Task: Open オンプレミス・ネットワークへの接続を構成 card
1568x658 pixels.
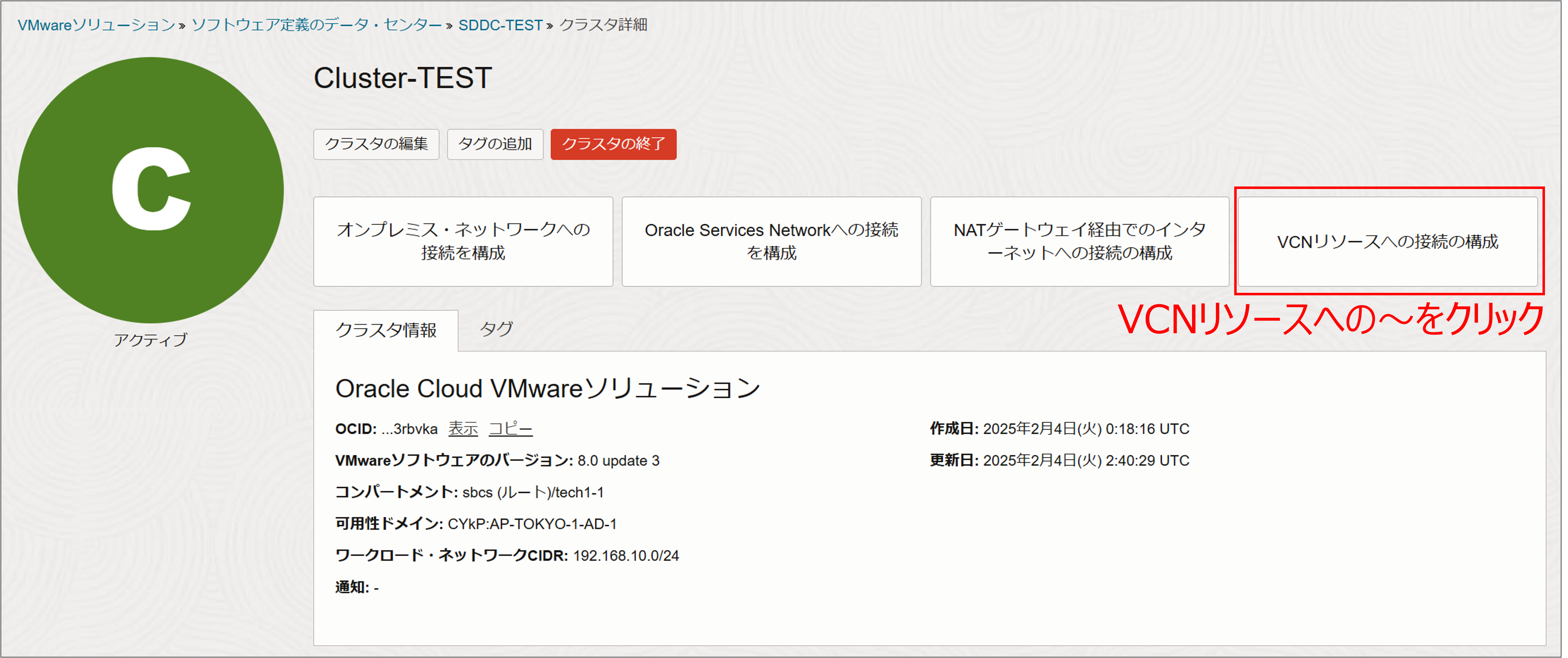Action: [x=463, y=241]
